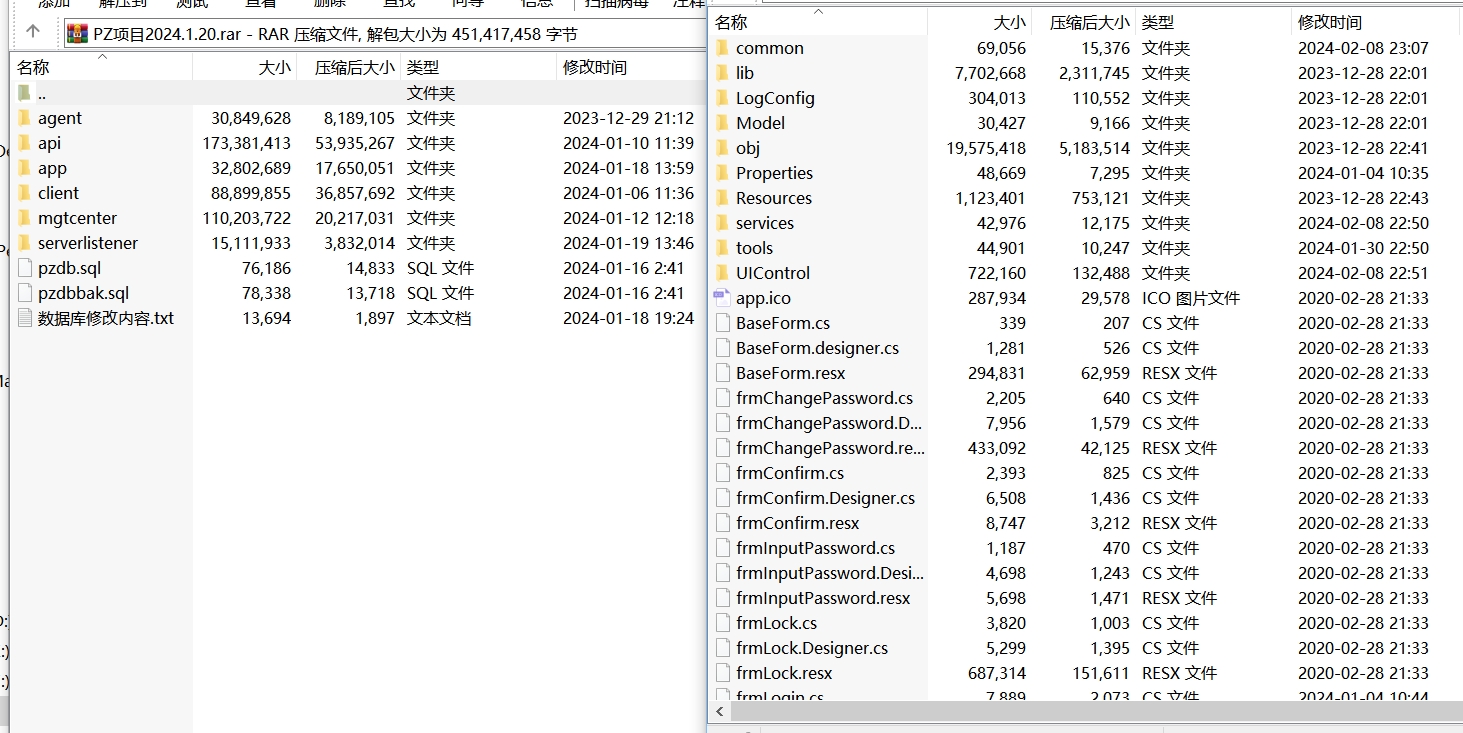This screenshot has height=733, width=1463.
Task: Select the api folder icon
Action: click(25, 143)
